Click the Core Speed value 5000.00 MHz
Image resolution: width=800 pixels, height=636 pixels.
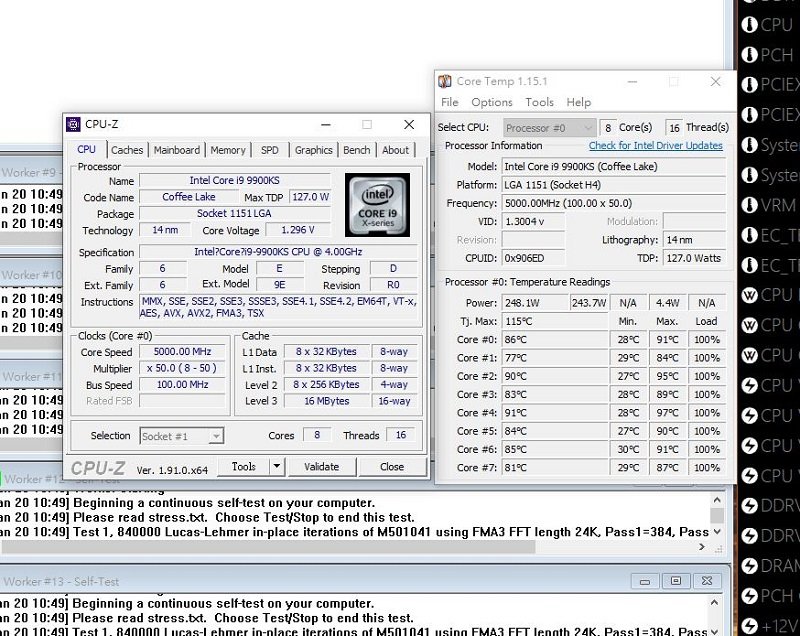point(182,351)
